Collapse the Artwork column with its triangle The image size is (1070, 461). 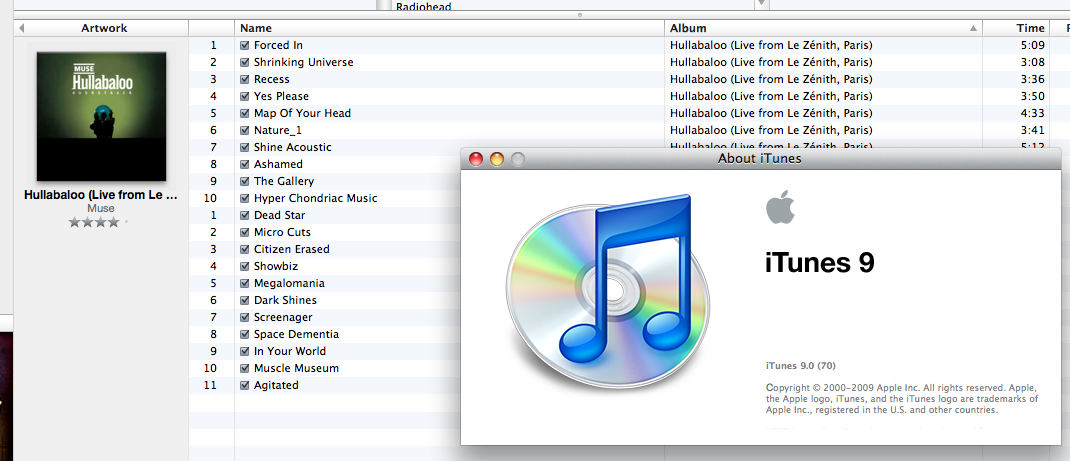(21, 28)
